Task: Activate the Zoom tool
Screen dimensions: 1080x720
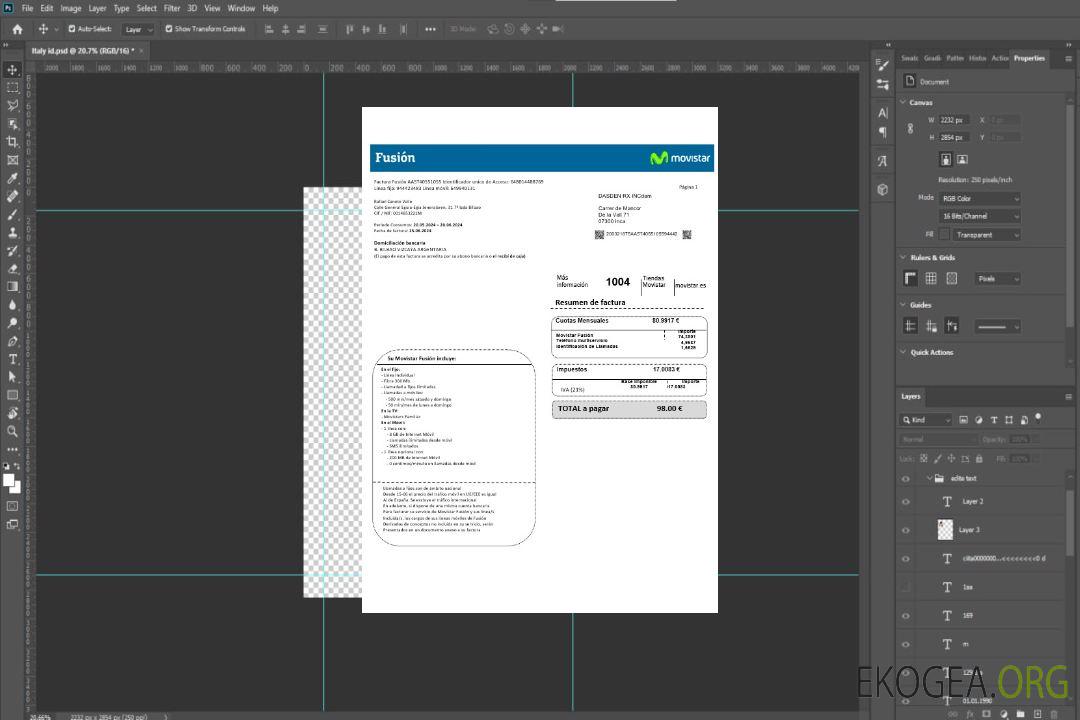Action: pos(13,431)
